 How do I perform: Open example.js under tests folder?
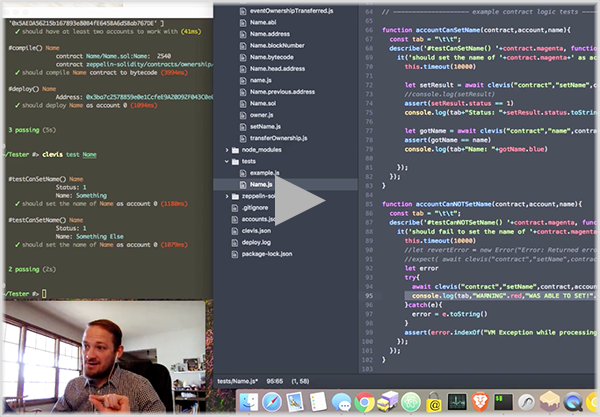[x=264, y=173]
